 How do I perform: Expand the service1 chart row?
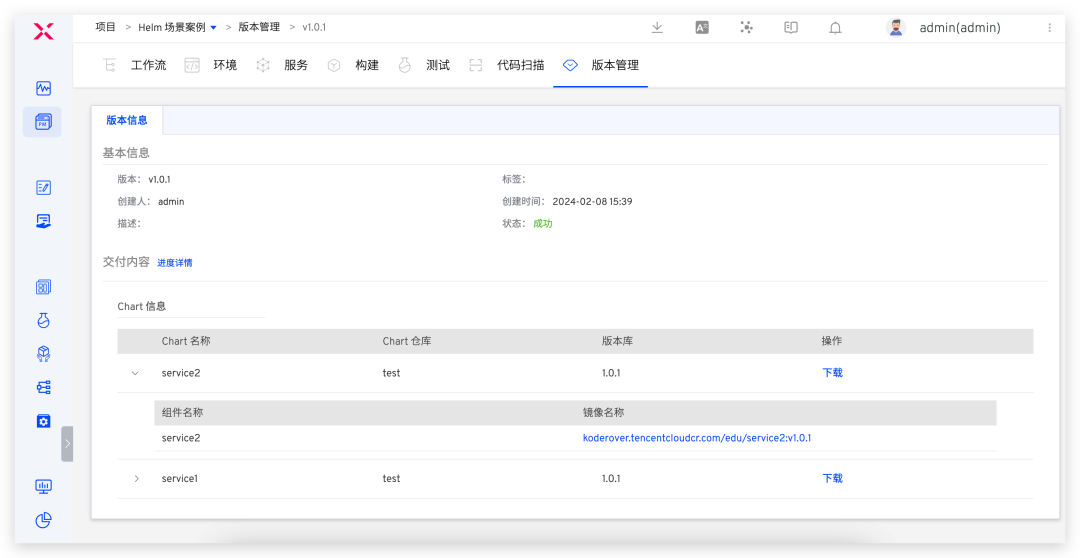coord(136,479)
